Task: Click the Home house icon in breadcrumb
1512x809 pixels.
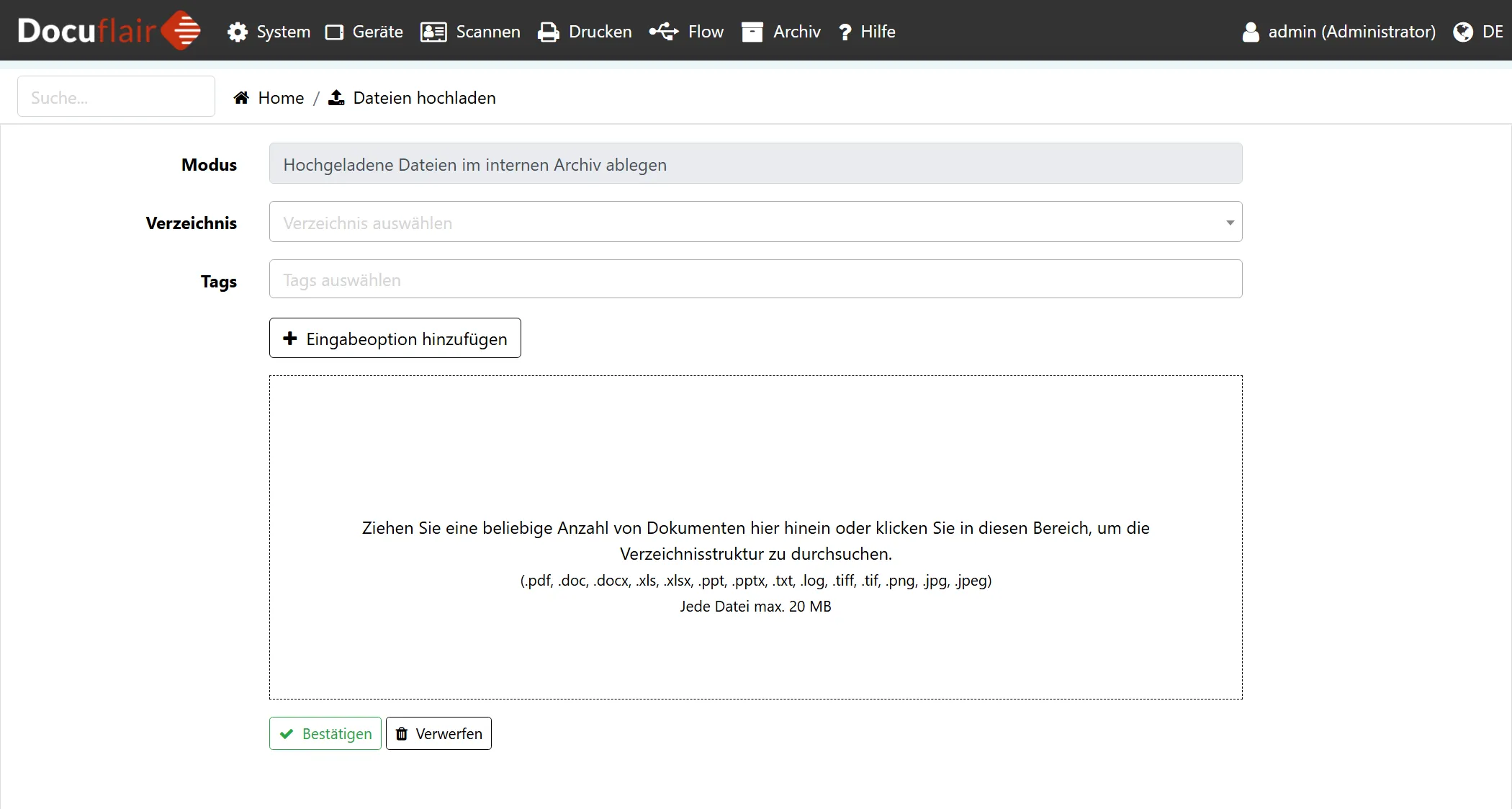Action: click(241, 98)
